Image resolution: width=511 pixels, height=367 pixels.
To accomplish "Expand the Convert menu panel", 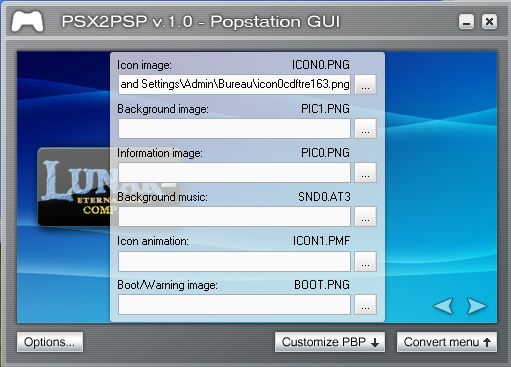I will [x=447, y=342].
